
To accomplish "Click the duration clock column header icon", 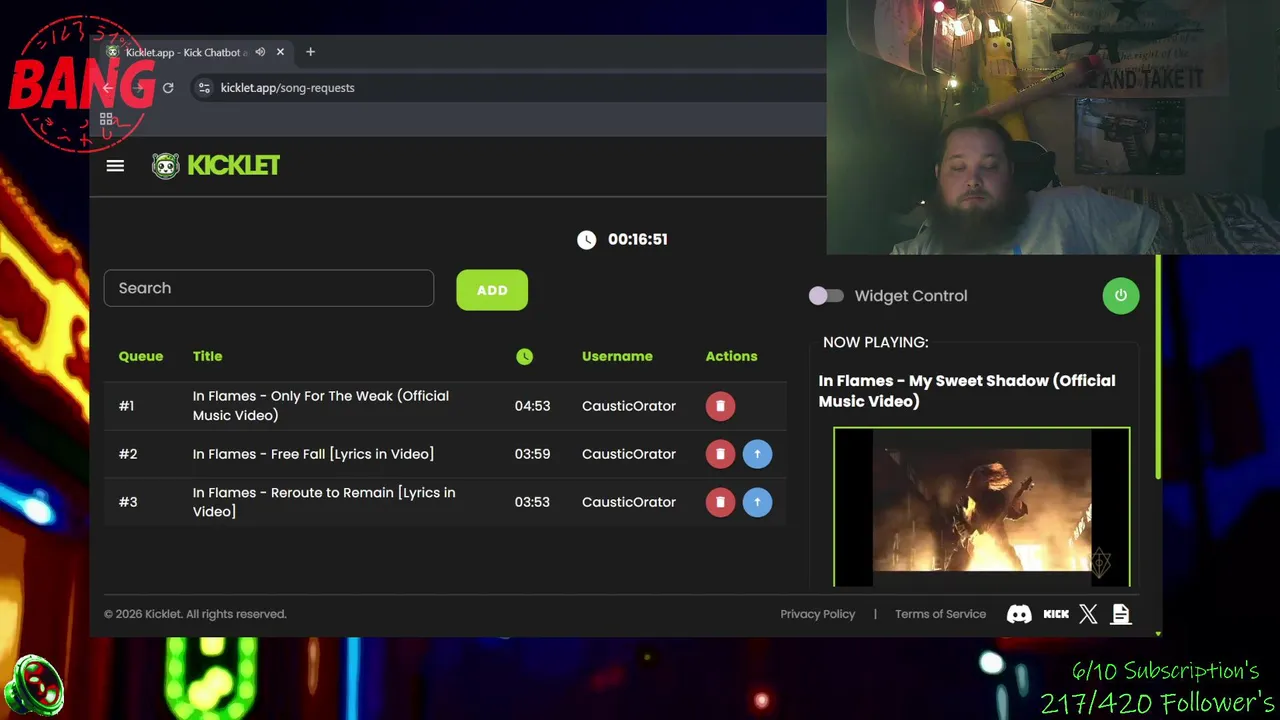I will pyautogui.click(x=525, y=356).
